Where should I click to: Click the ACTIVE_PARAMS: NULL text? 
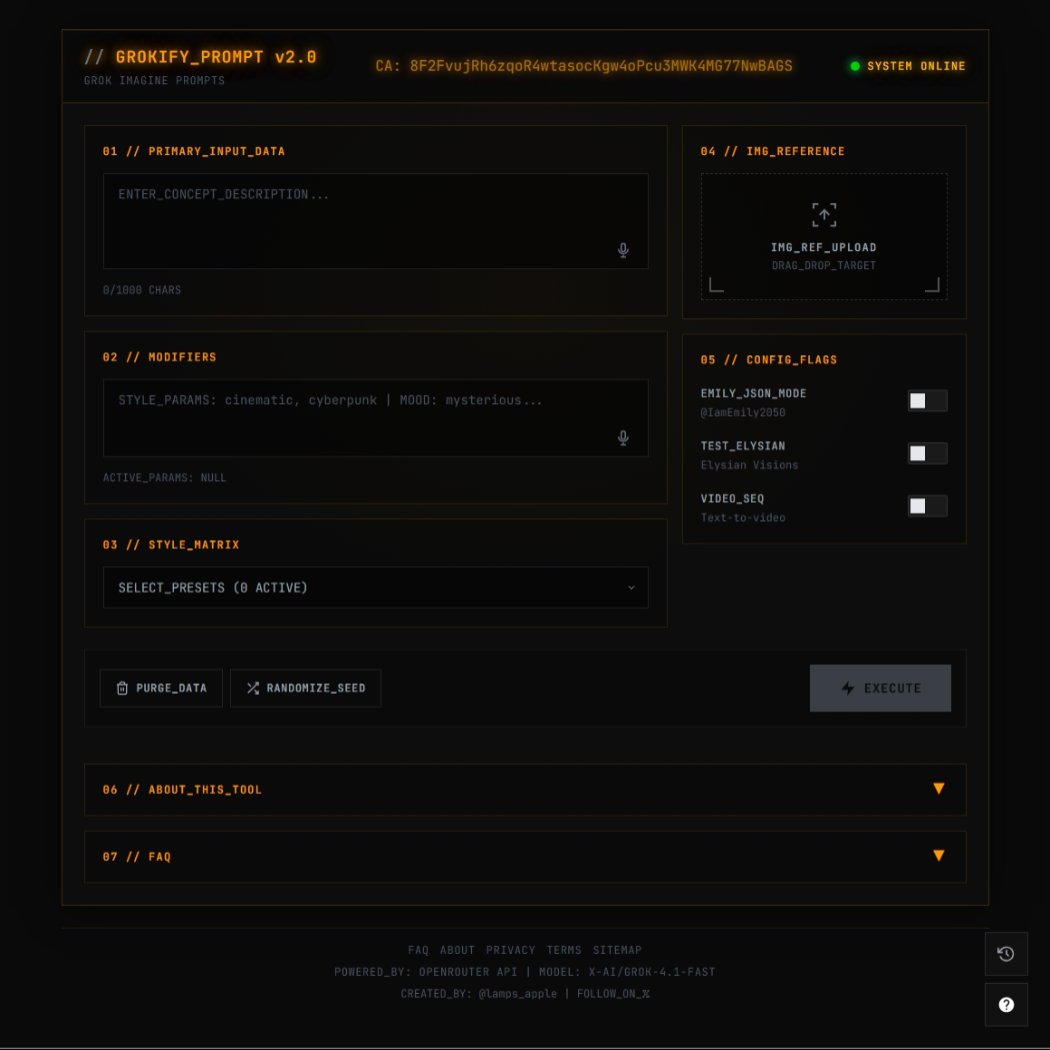coord(164,477)
